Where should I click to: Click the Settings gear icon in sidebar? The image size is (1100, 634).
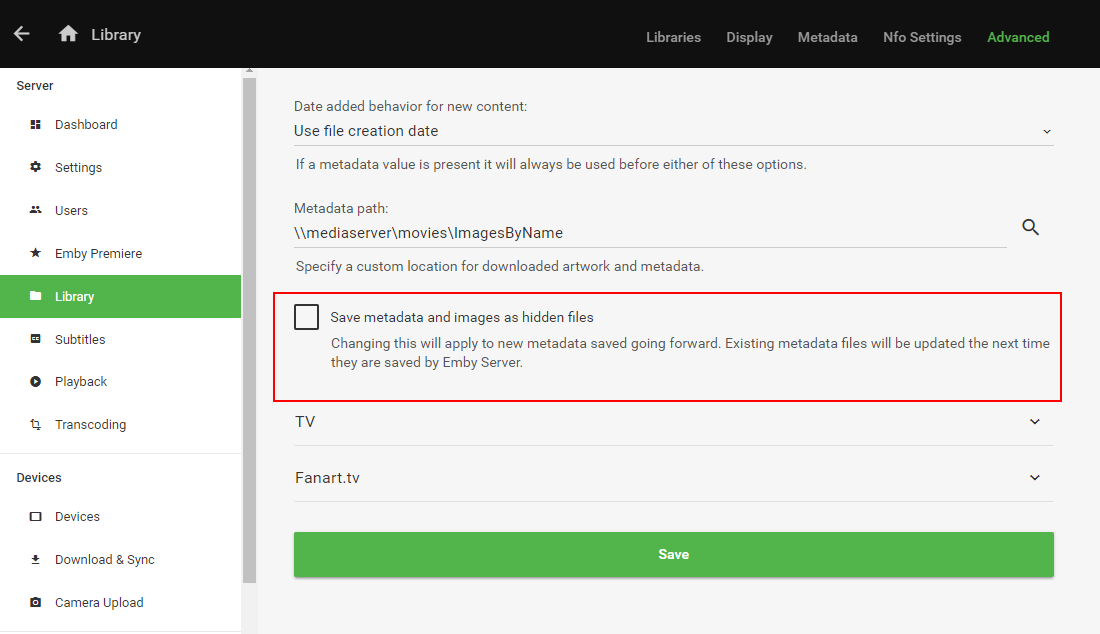36,167
